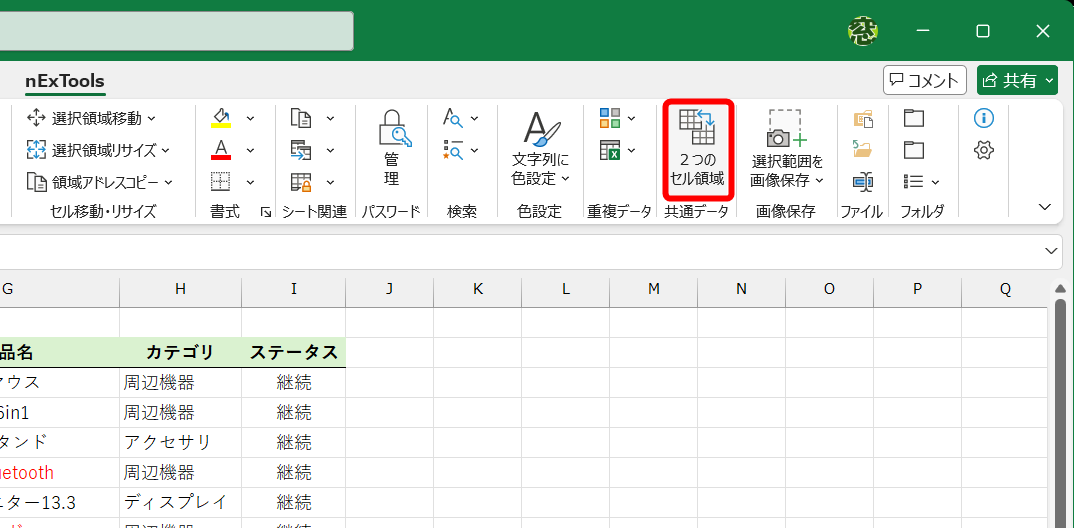Open the font color dropdown arrow
Viewport: 1074px width, 528px height.
[x=250, y=150]
